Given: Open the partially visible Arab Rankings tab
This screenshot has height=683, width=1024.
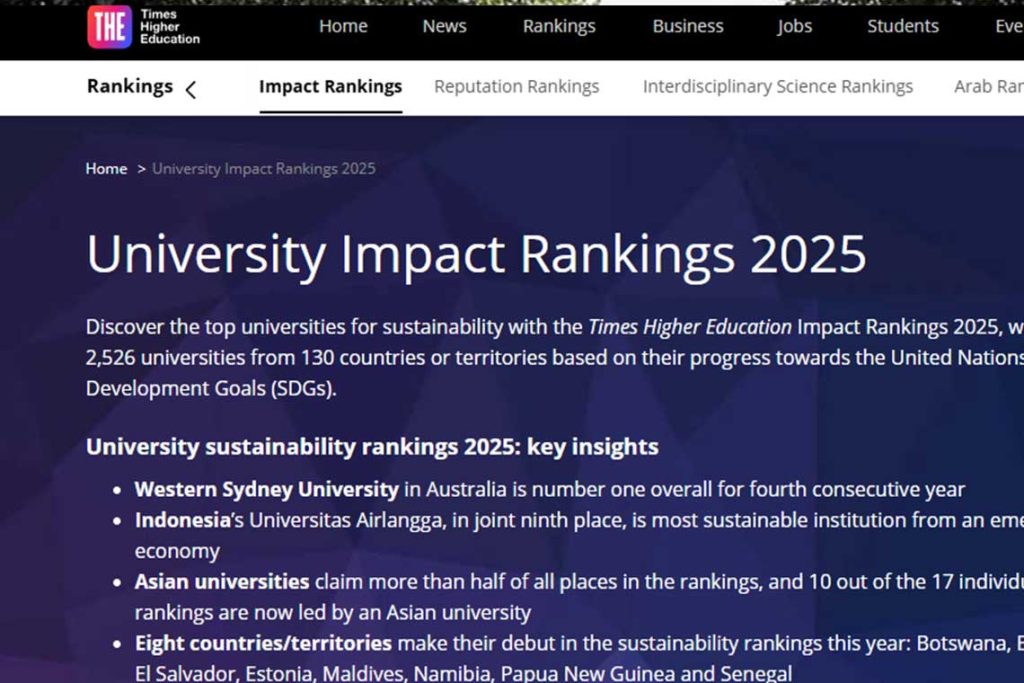Looking at the screenshot, I should (x=989, y=86).
